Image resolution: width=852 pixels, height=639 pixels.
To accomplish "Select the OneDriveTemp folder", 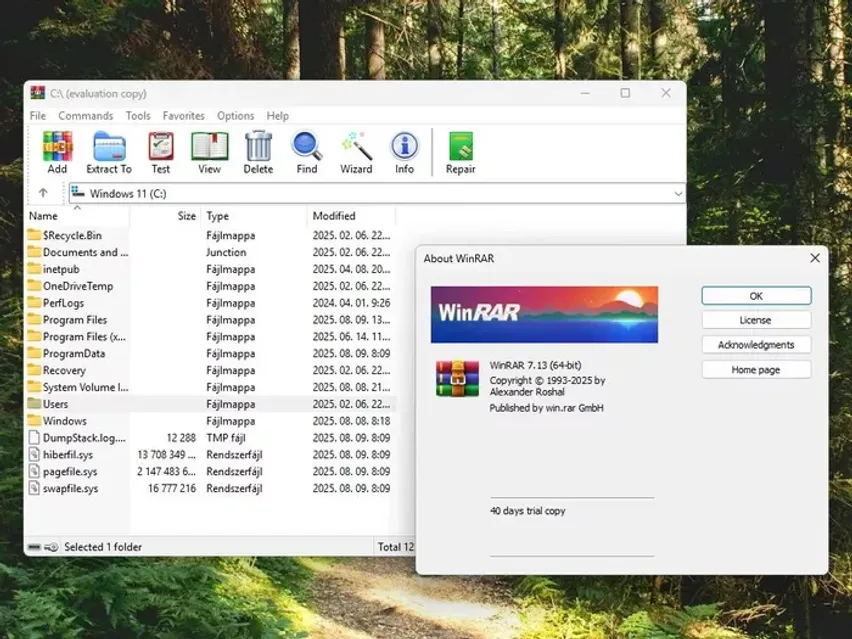I will click(78, 286).
